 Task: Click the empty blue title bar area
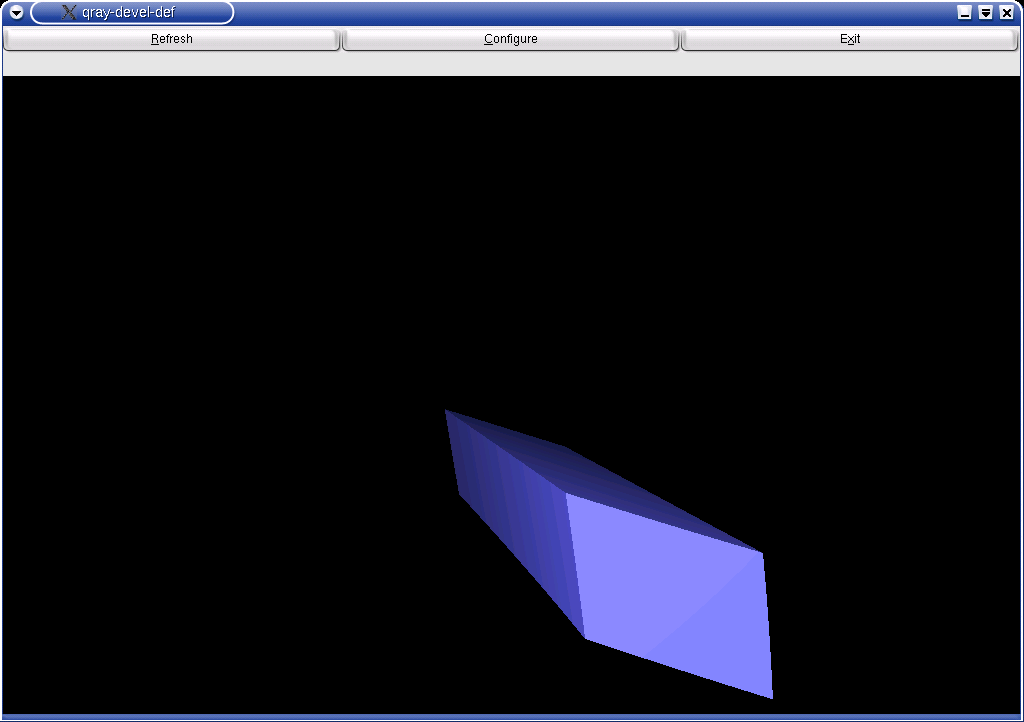pyautogui.click(x=600, y=13)
